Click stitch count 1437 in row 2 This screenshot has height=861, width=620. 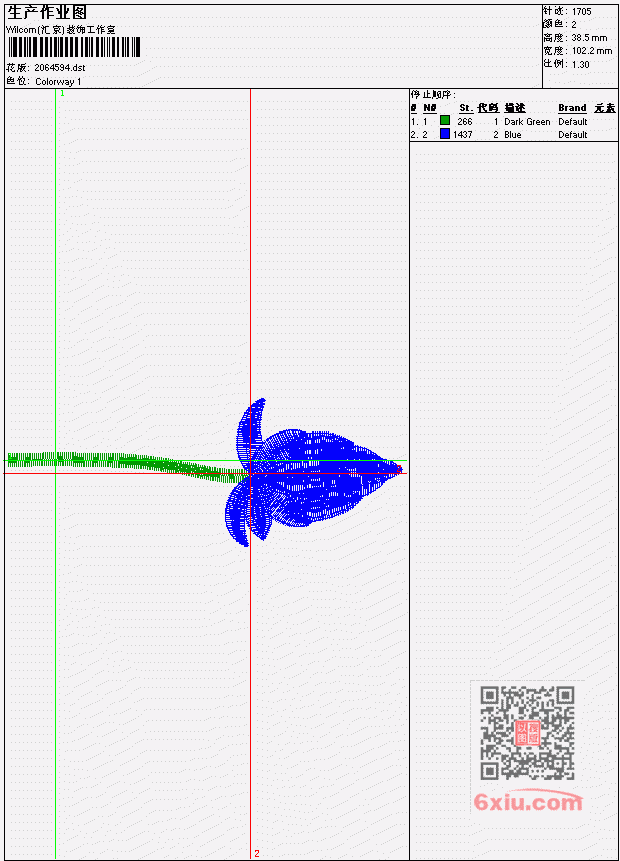click(462, 135)
